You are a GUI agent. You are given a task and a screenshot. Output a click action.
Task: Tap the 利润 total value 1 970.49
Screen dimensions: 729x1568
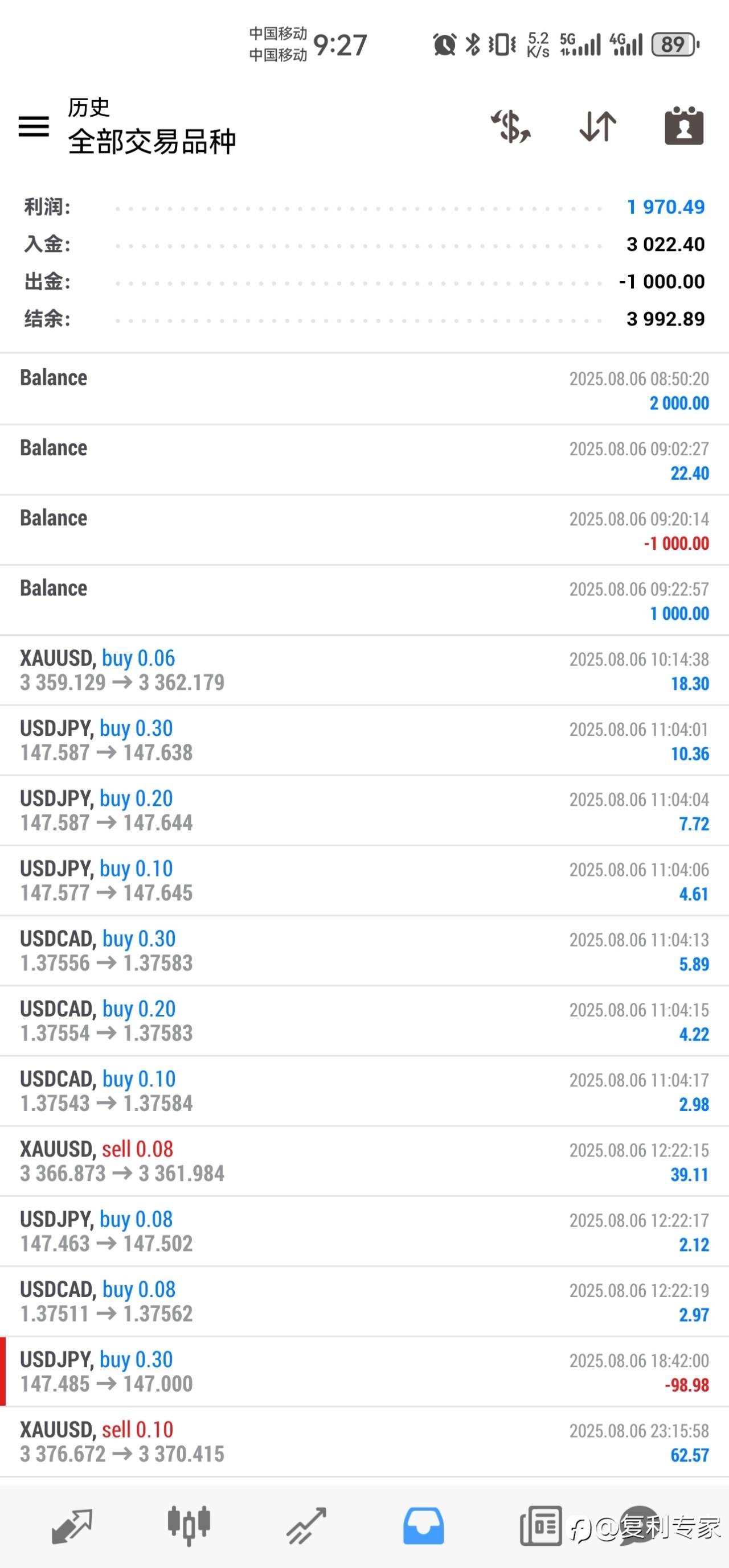coord(665,207)
